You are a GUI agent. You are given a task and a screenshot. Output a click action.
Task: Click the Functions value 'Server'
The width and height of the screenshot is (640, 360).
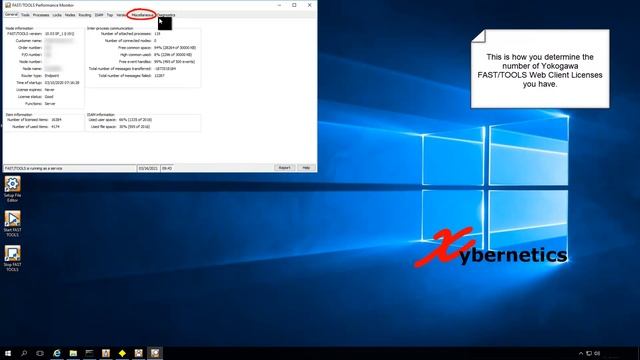(x=50, y=104)
